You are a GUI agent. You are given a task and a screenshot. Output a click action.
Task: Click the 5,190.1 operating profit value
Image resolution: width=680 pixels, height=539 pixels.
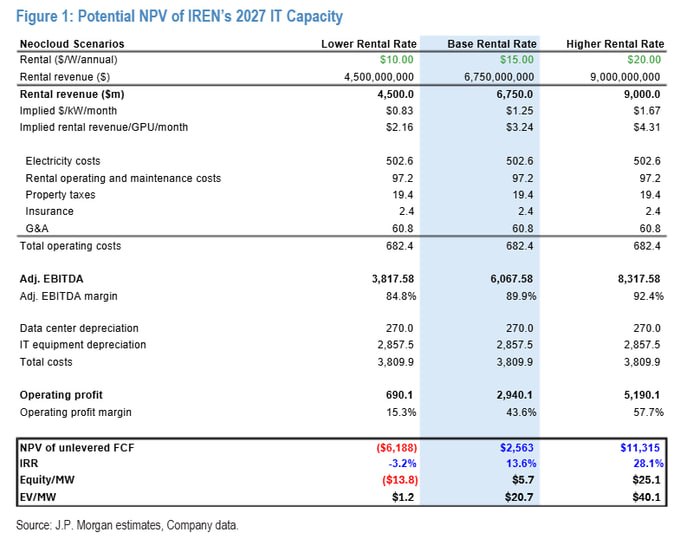click(642, 395)
